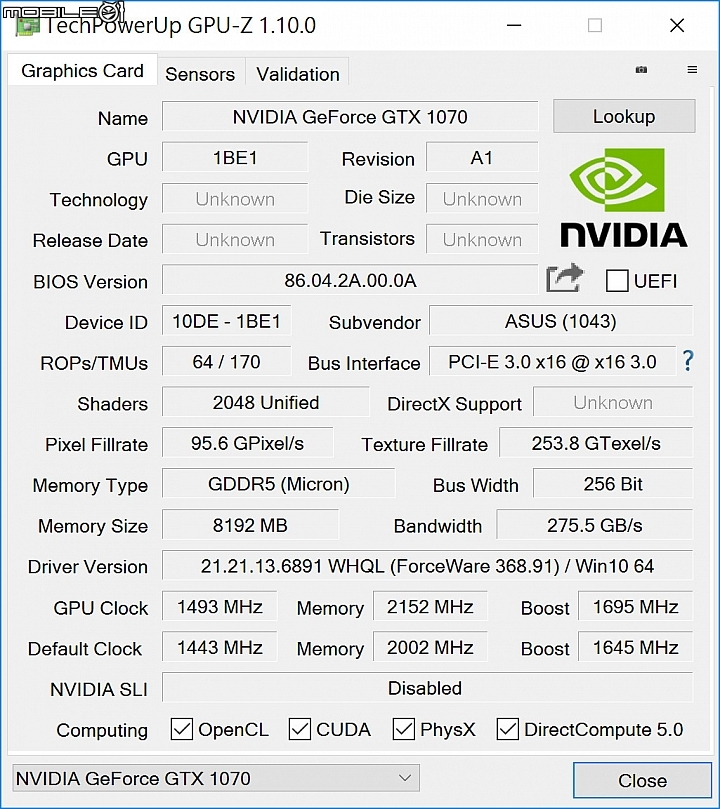
Task: Click Subvendor field ASUS (1043)
Action: [x=561, y=321]
